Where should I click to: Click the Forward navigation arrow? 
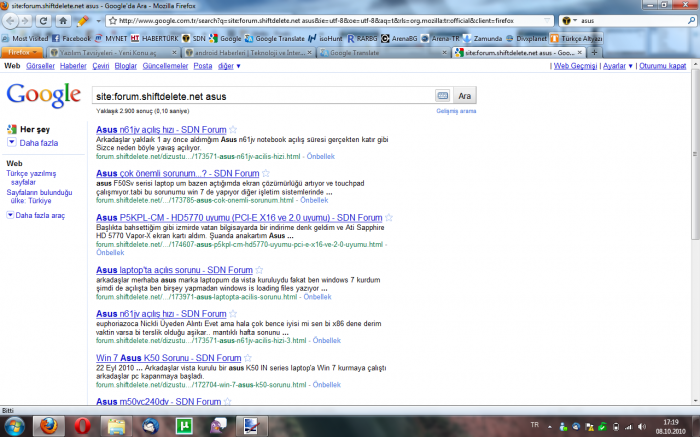25,21
